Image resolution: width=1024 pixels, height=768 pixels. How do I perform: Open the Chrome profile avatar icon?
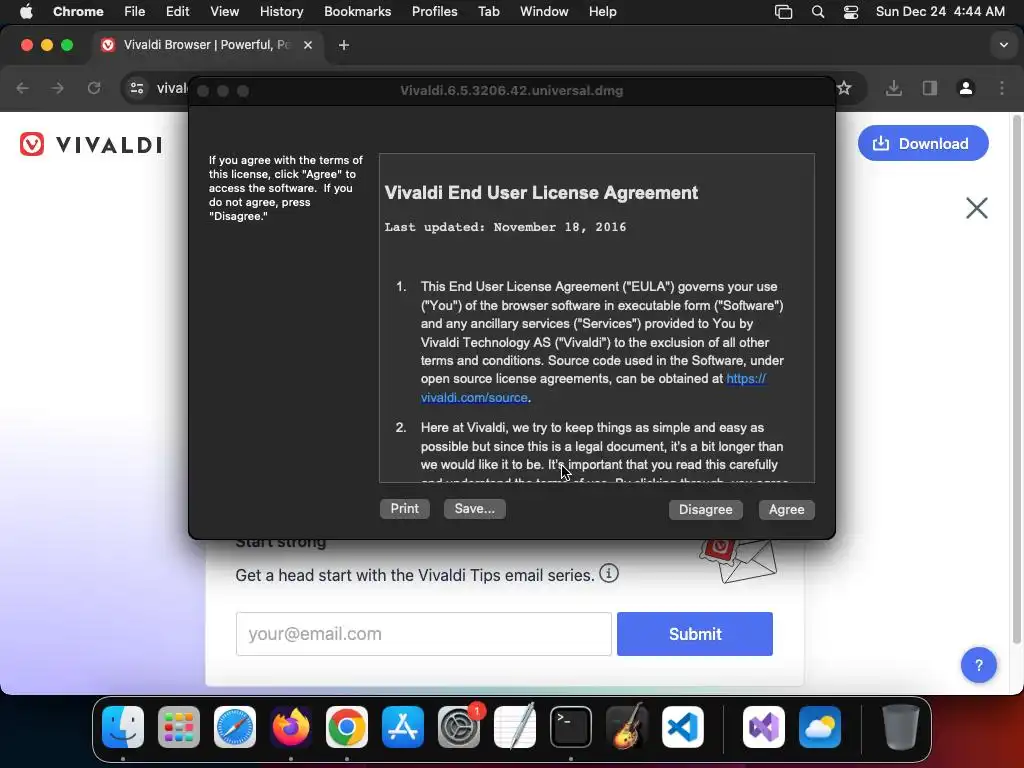965,88
